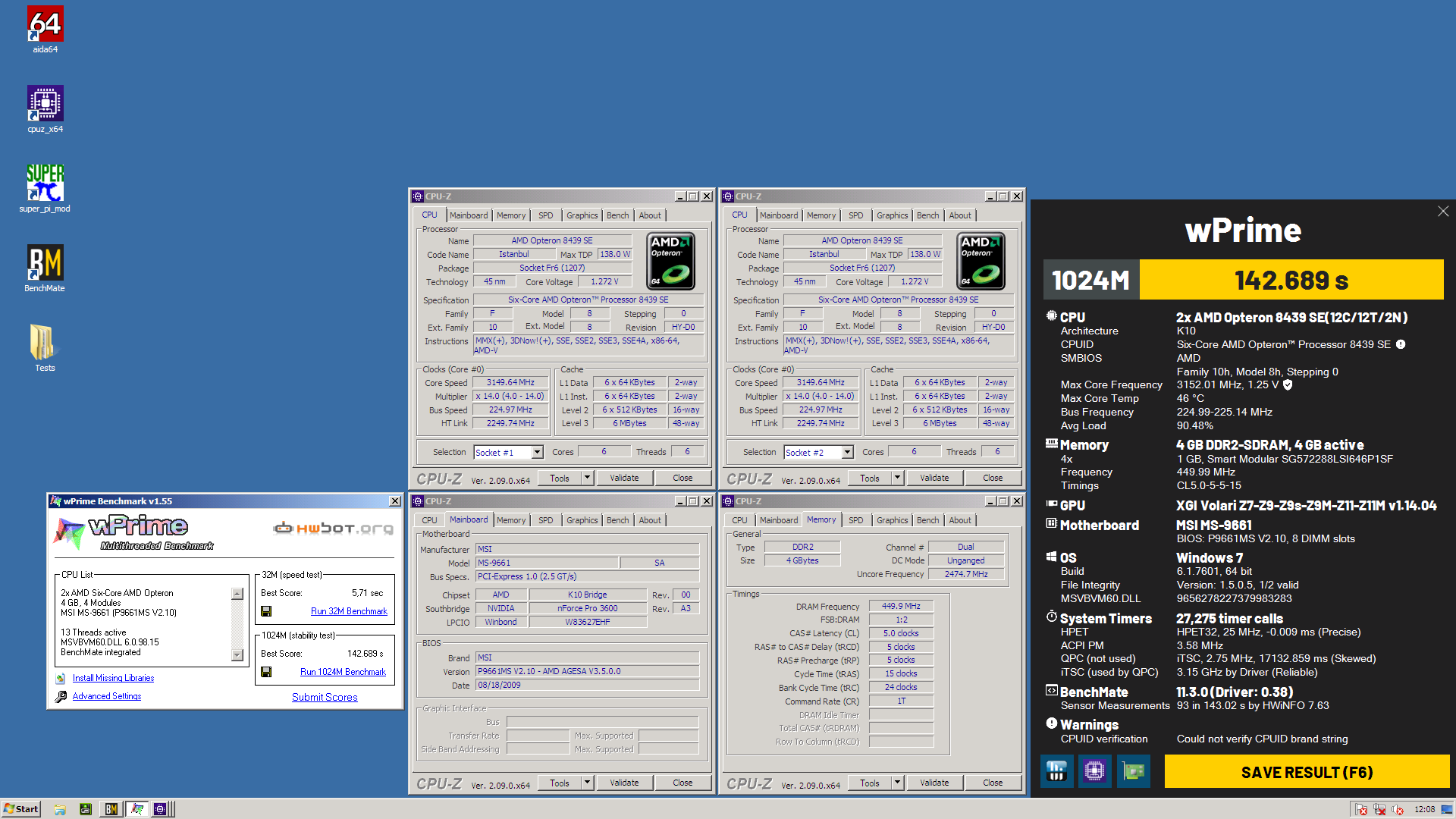Open Graphics tab in the Mainboard CPU-Z window
The height and width of the screenshot is (819, 1456).
(x=582, y=520)
